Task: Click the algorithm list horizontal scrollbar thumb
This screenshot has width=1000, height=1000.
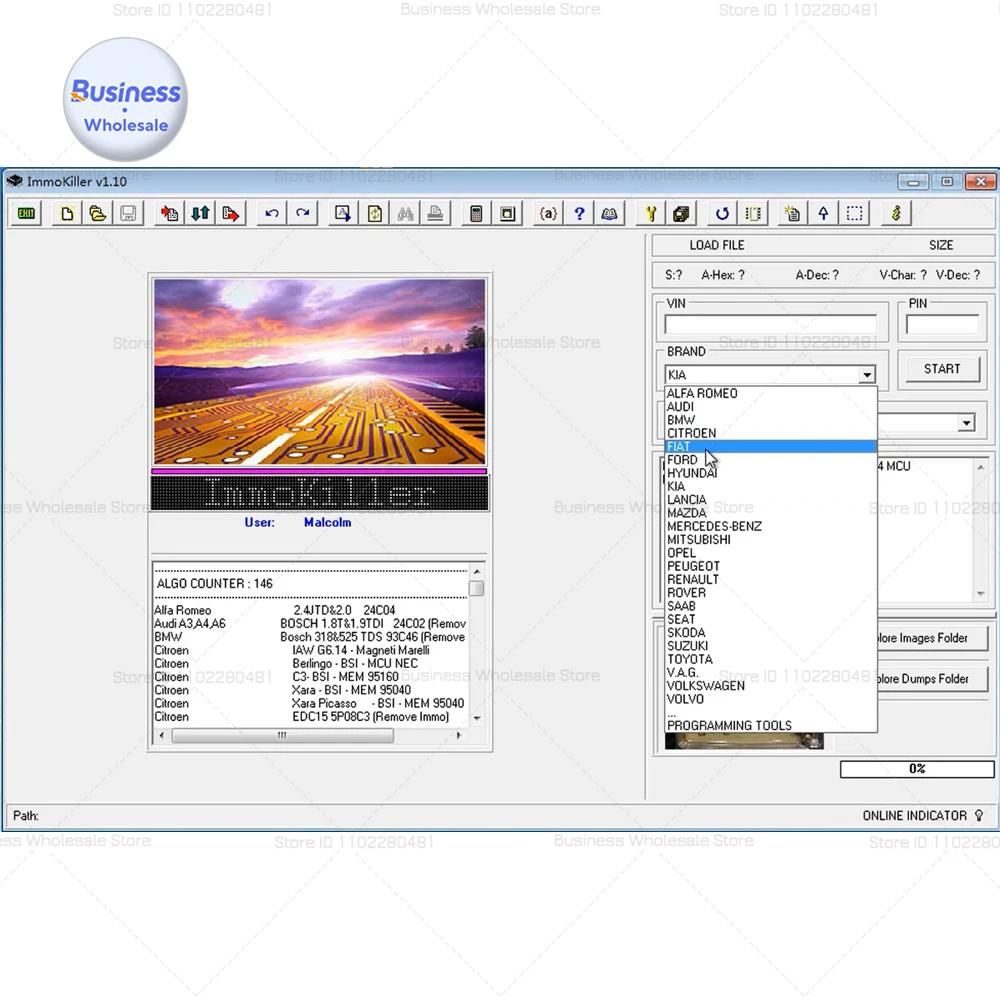Action: [x=283, y=736]
